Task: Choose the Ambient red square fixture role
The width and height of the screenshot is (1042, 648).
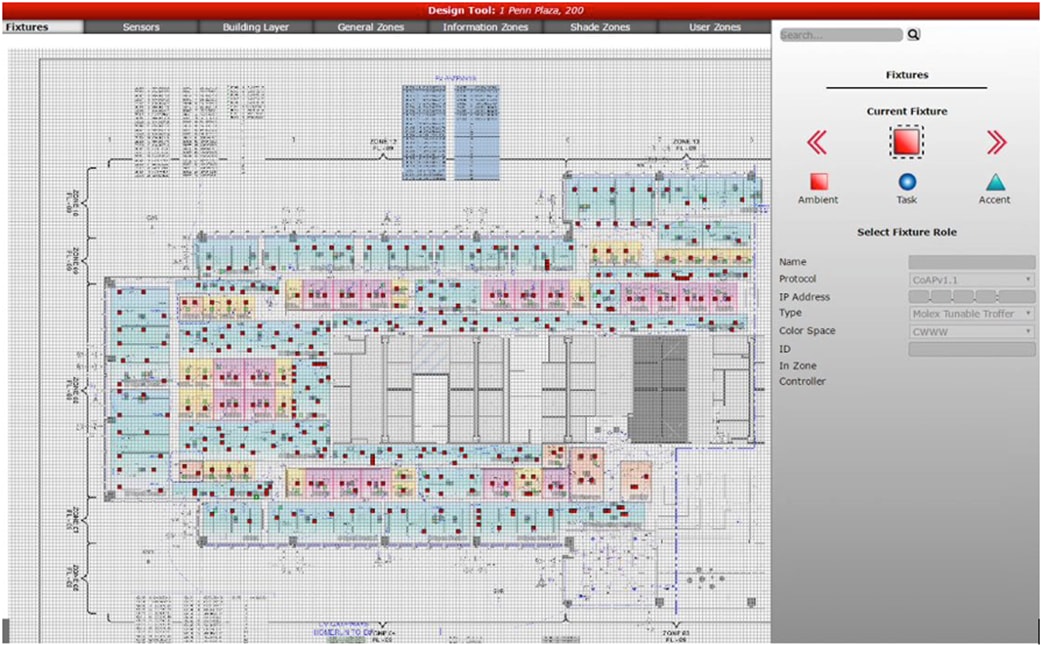Action: [x=819, y=181]
